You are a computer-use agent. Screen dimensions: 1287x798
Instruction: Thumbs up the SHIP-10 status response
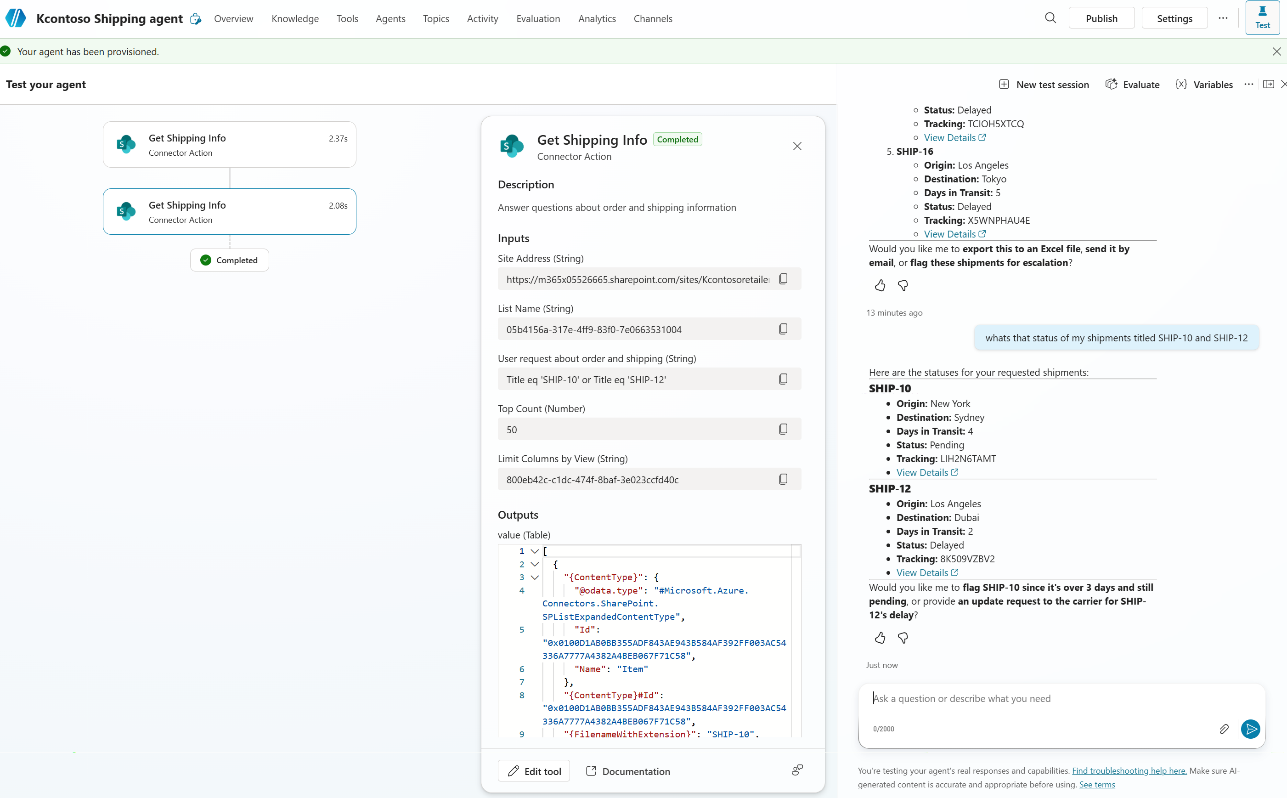[x=880, y=638]
